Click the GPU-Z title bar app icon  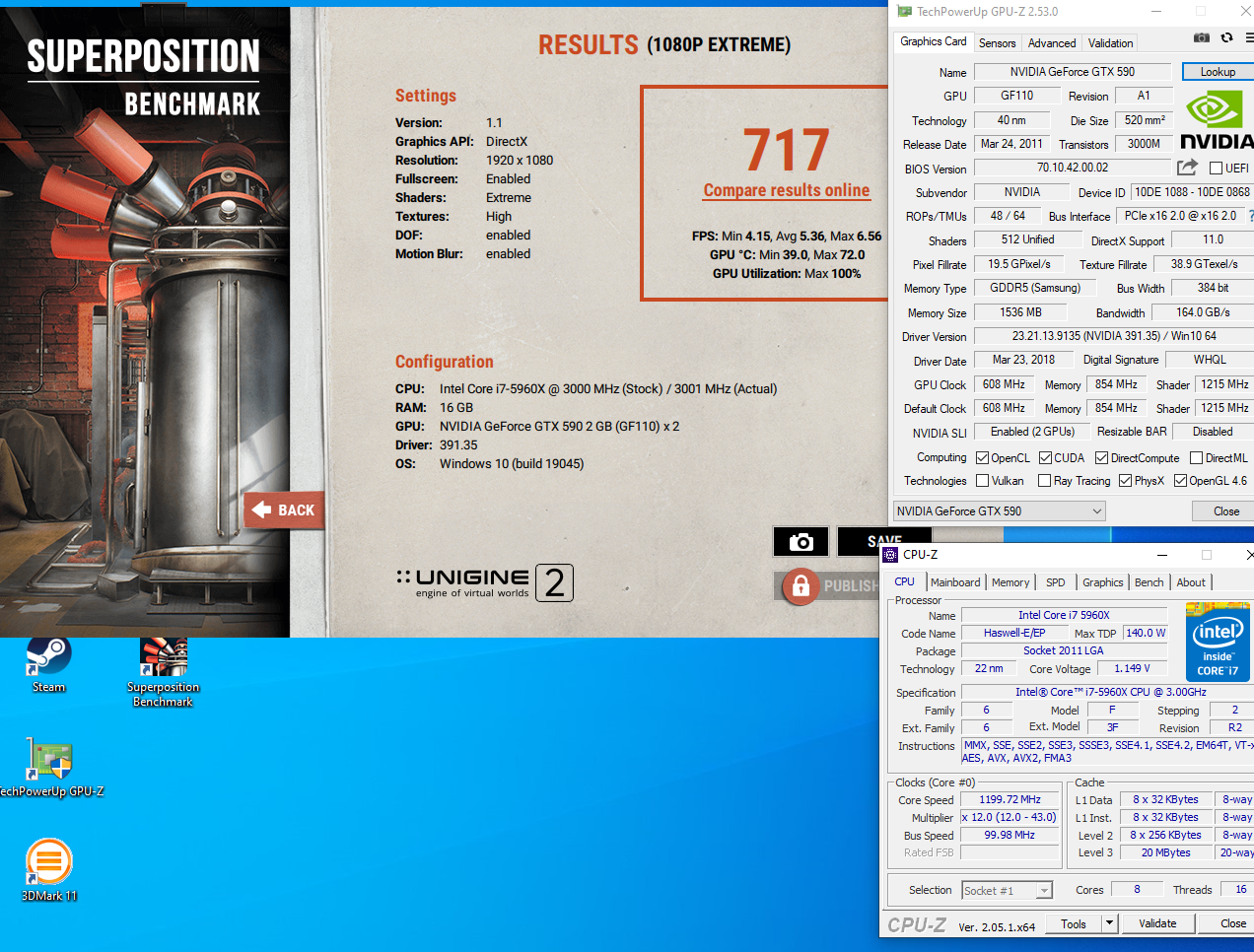click(x=905, y=12)
